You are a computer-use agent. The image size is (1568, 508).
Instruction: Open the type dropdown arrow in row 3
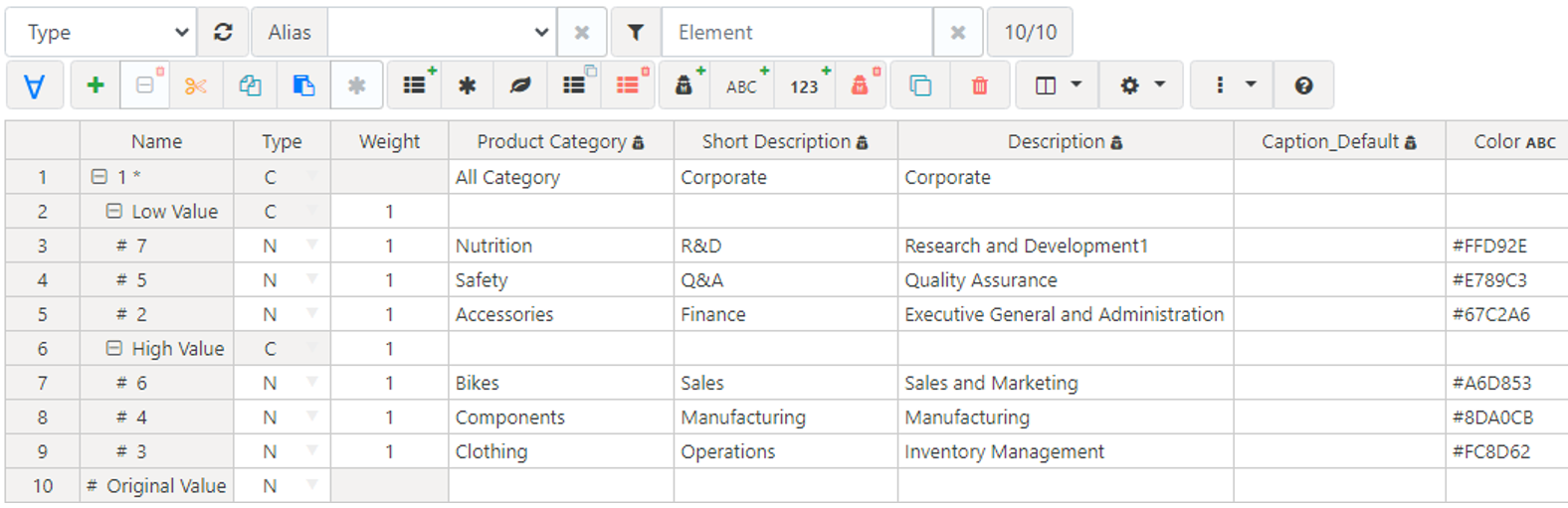pyautogui.click(x=312, y=245)
